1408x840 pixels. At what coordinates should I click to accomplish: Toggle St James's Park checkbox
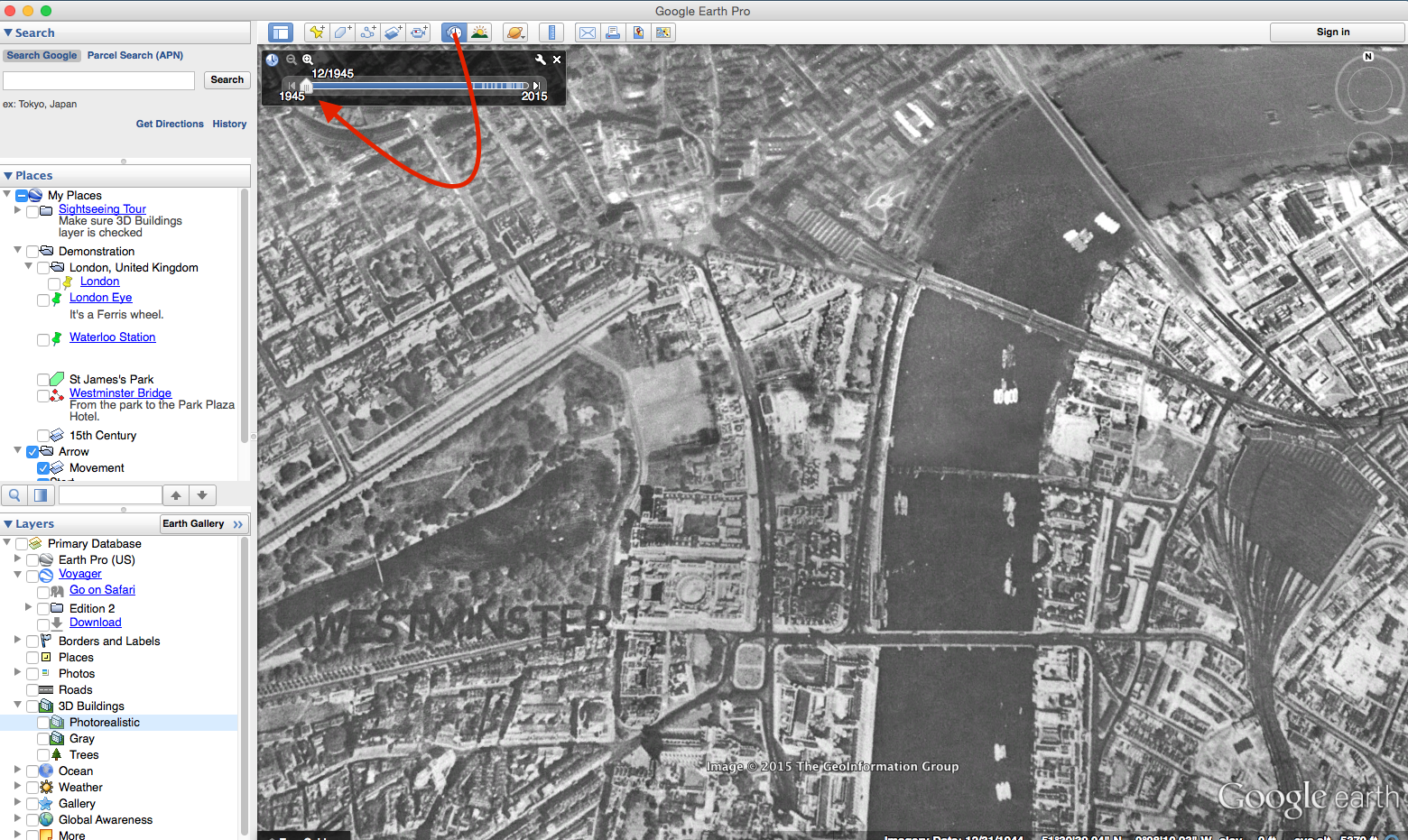pyautogui.click(x=43, y=380)
